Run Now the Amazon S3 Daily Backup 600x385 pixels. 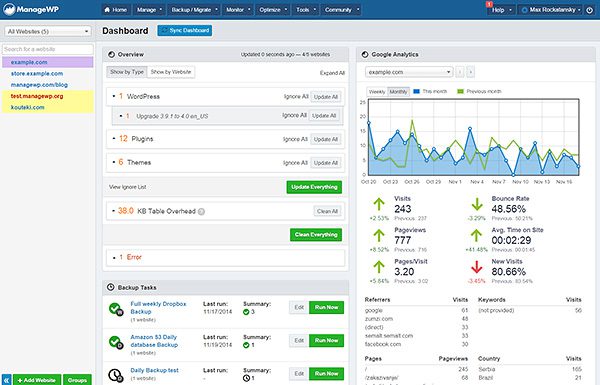[326, 341]
